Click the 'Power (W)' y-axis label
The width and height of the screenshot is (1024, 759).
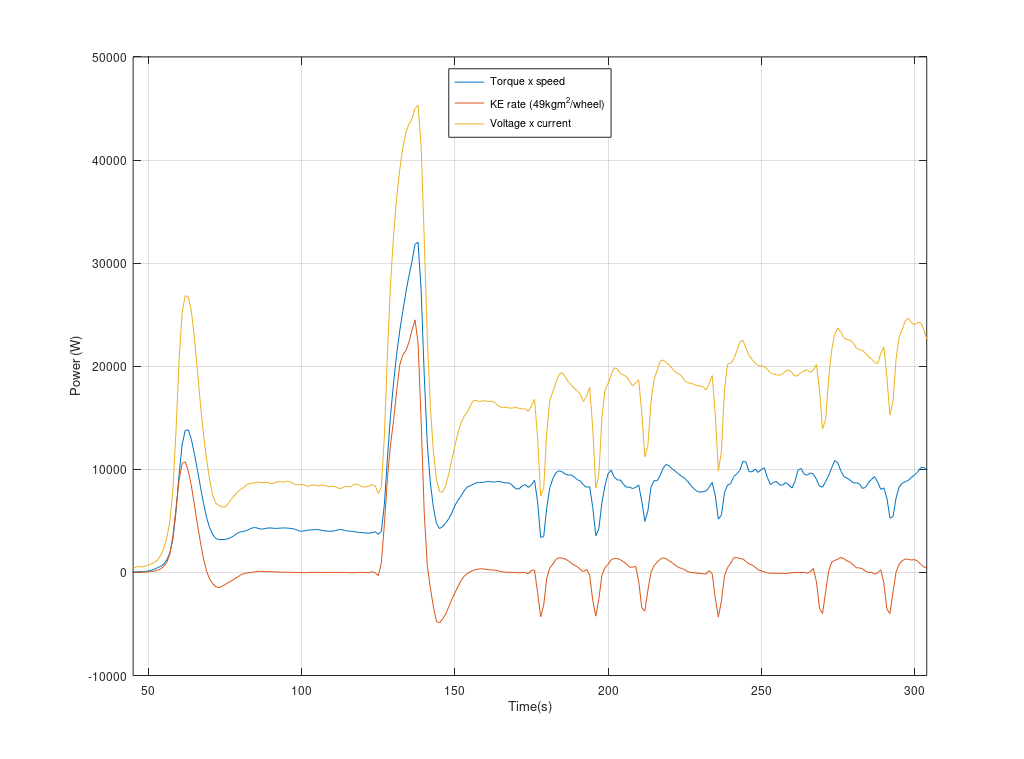(76, 366)
